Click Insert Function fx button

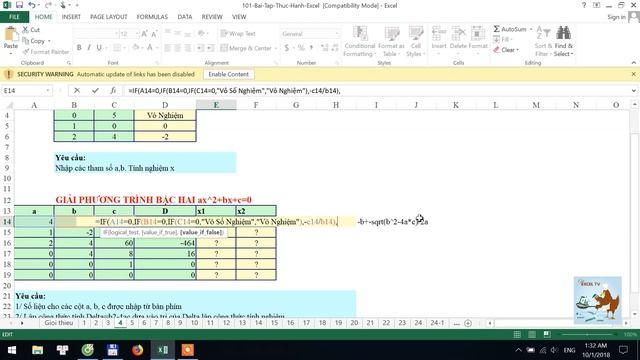coord(113,91)
